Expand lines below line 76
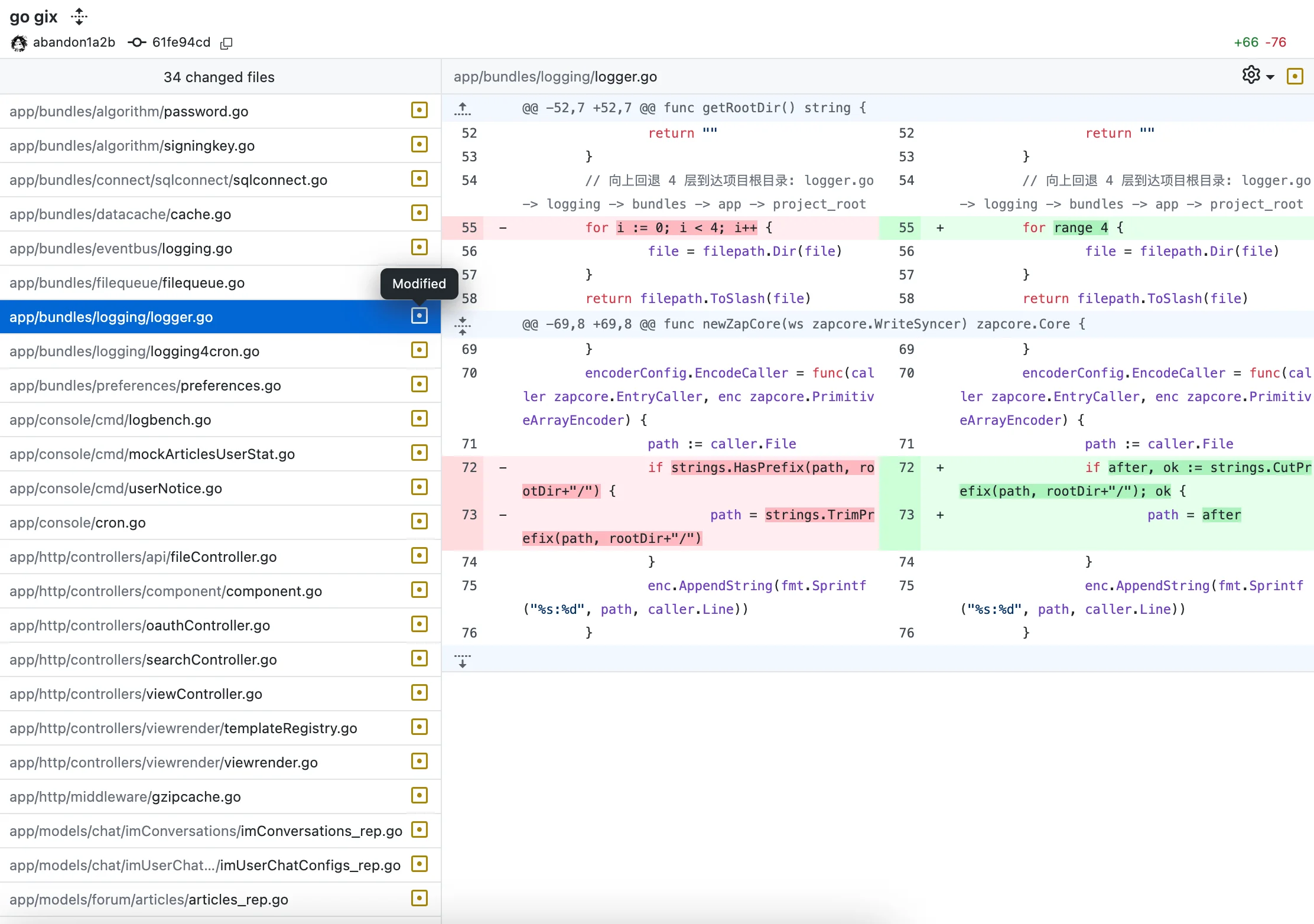 (x=463, y=660)
